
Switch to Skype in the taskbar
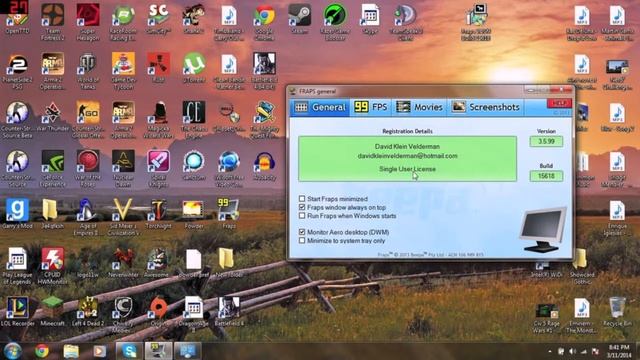tap(129, 351)
